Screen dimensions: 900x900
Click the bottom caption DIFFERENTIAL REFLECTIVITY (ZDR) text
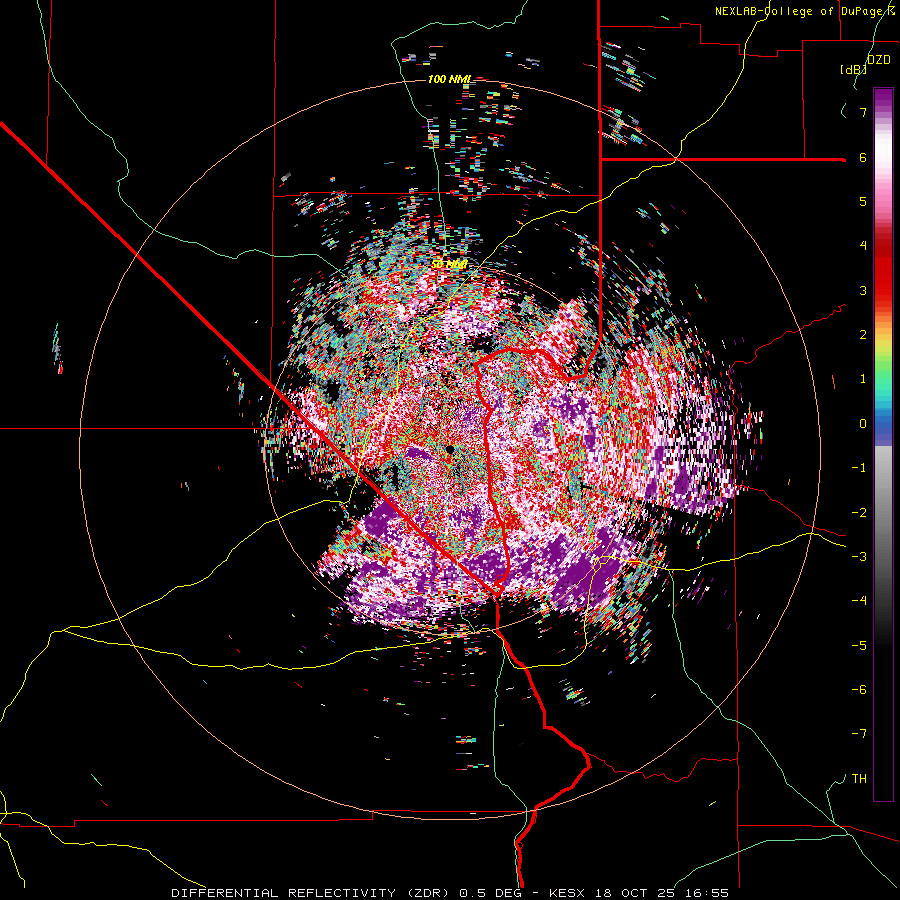(310, 893)
